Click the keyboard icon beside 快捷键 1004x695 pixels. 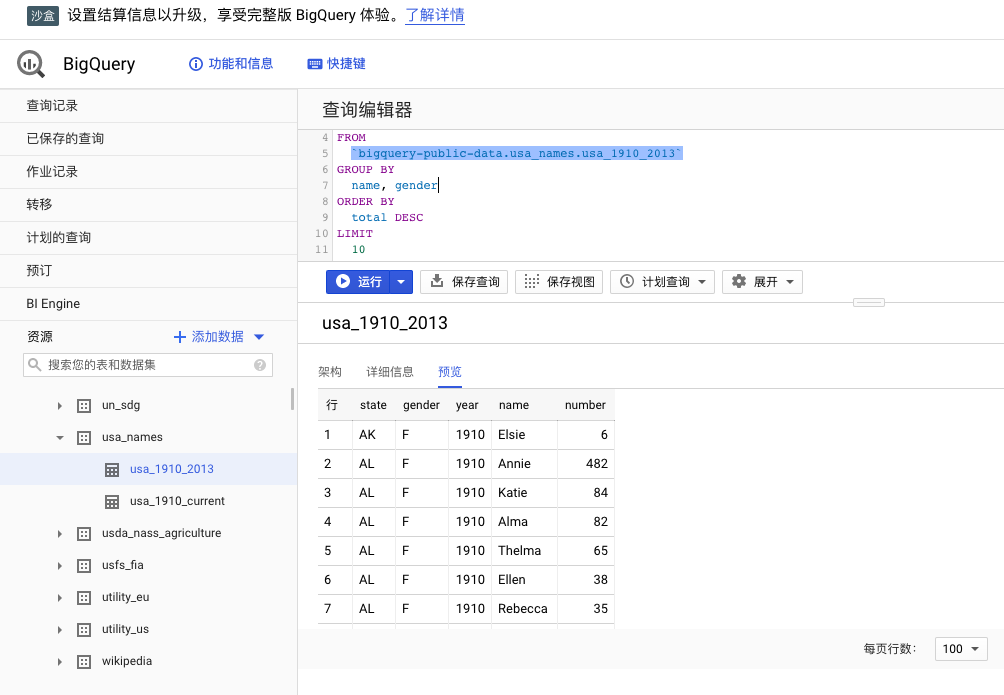tap(314, 64)
